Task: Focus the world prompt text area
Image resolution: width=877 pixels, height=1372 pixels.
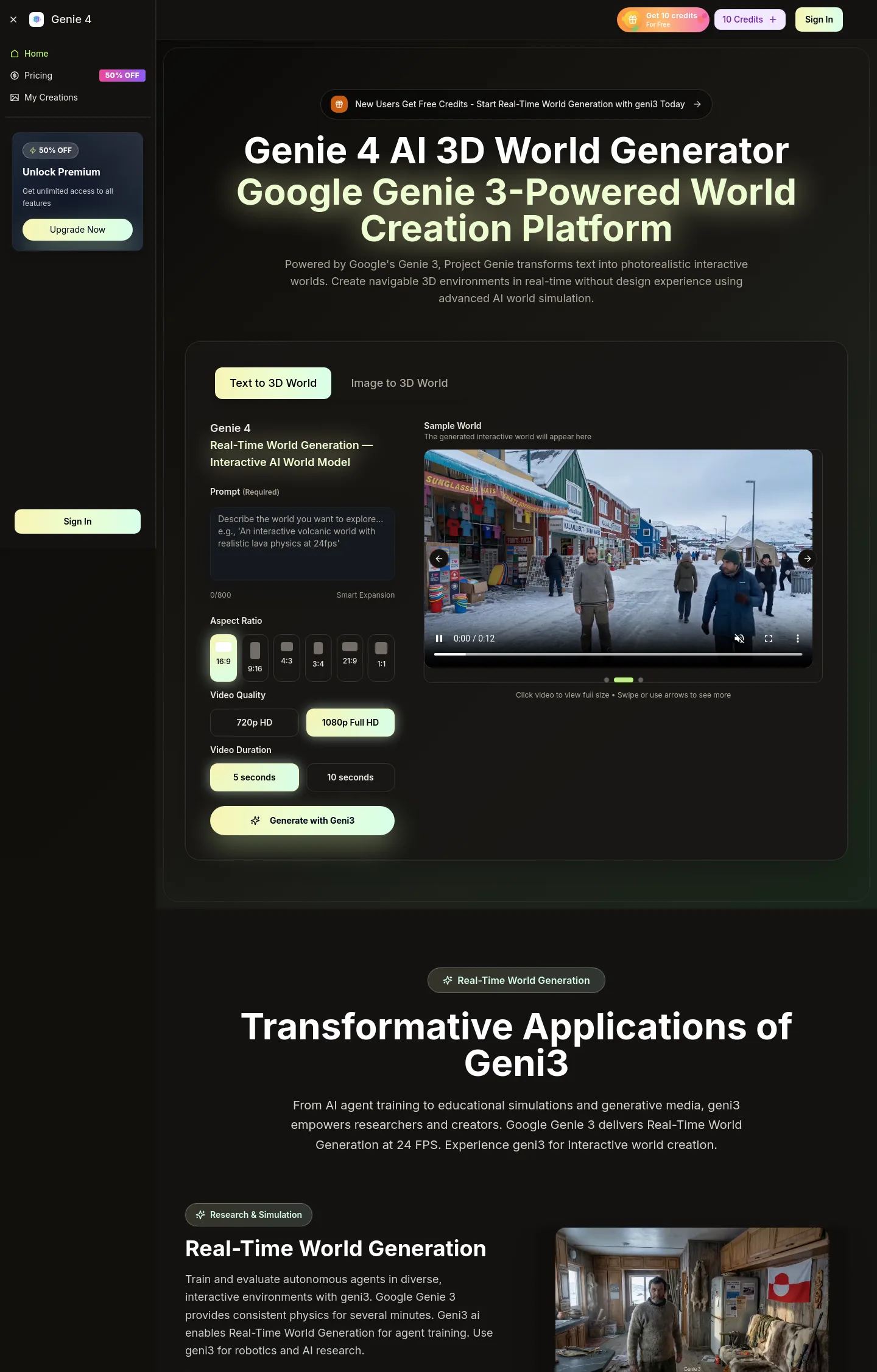Action: click(302, 543)
